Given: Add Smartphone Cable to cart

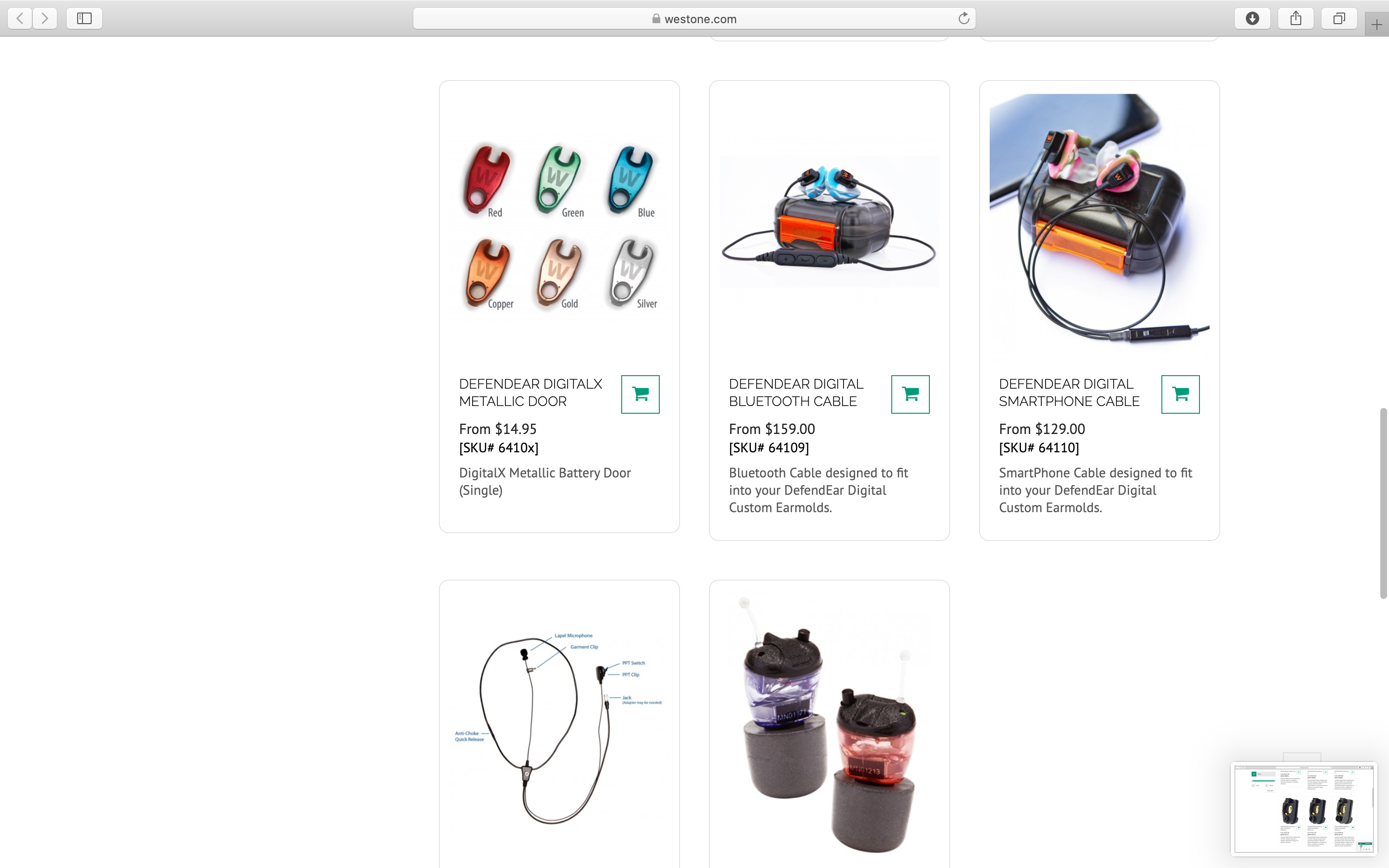Looking at the screenshot, I should point(1180,394).
